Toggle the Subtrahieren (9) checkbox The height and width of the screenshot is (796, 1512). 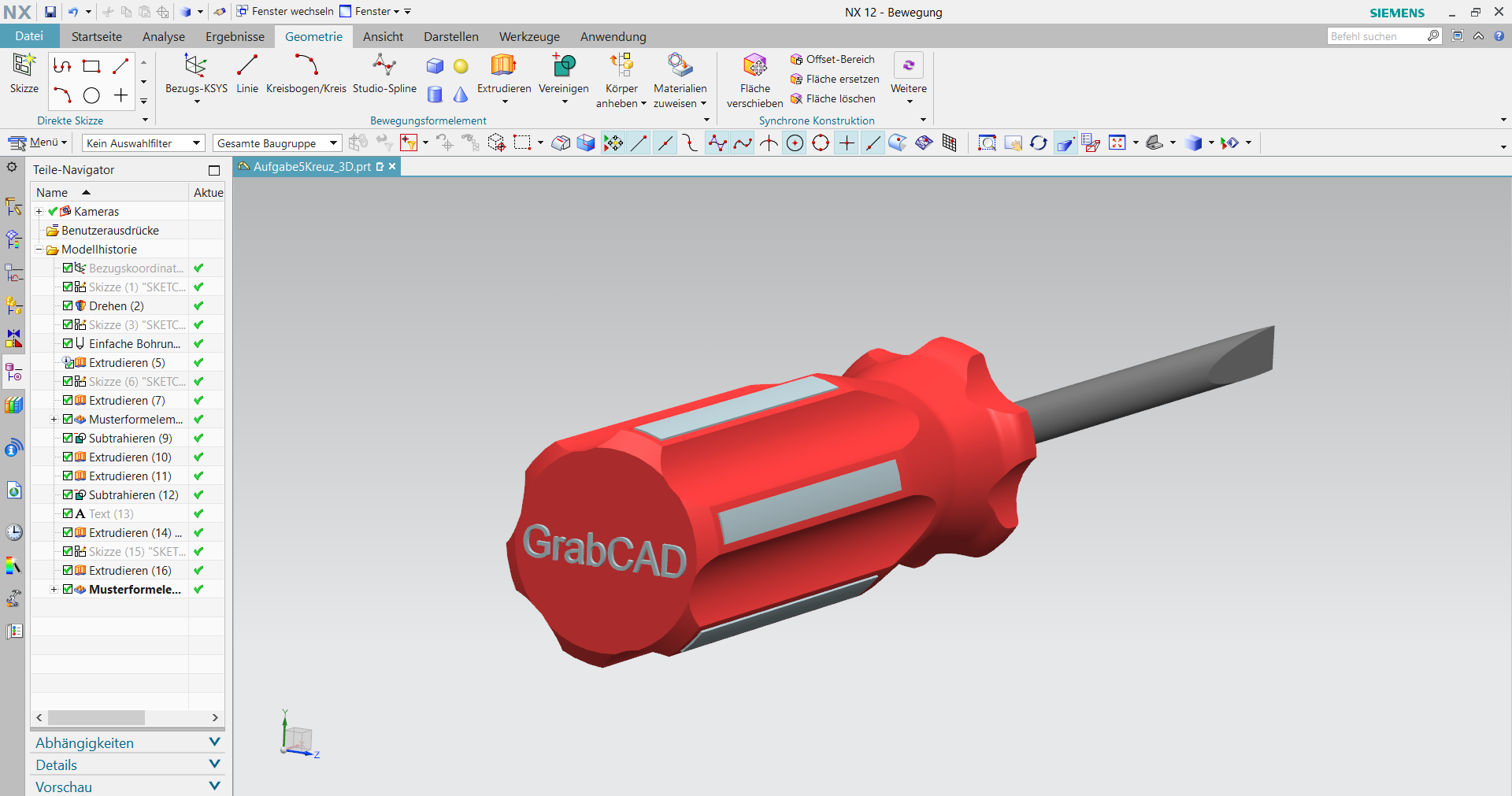coord(68,438)
